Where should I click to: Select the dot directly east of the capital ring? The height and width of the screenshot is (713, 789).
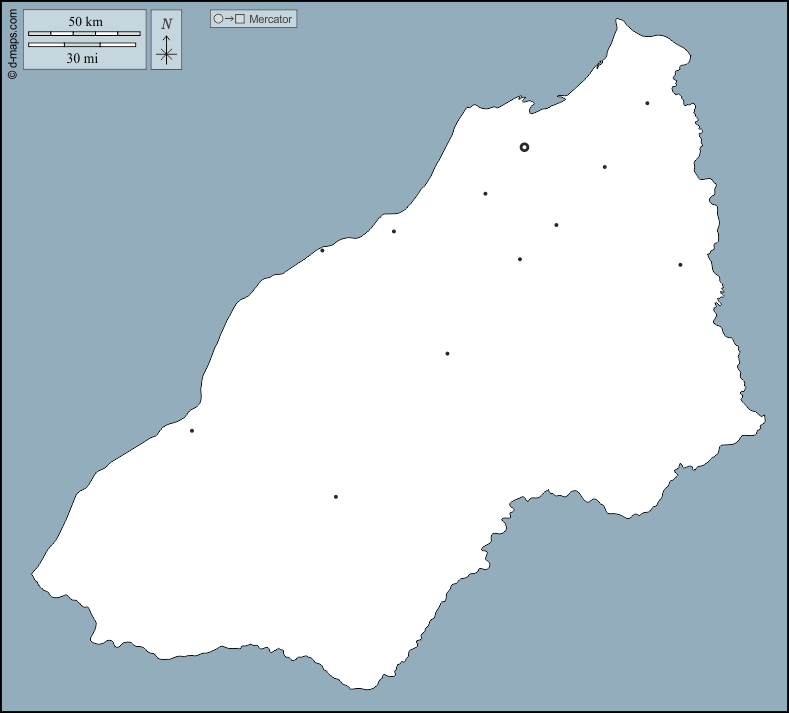point(605,167)
